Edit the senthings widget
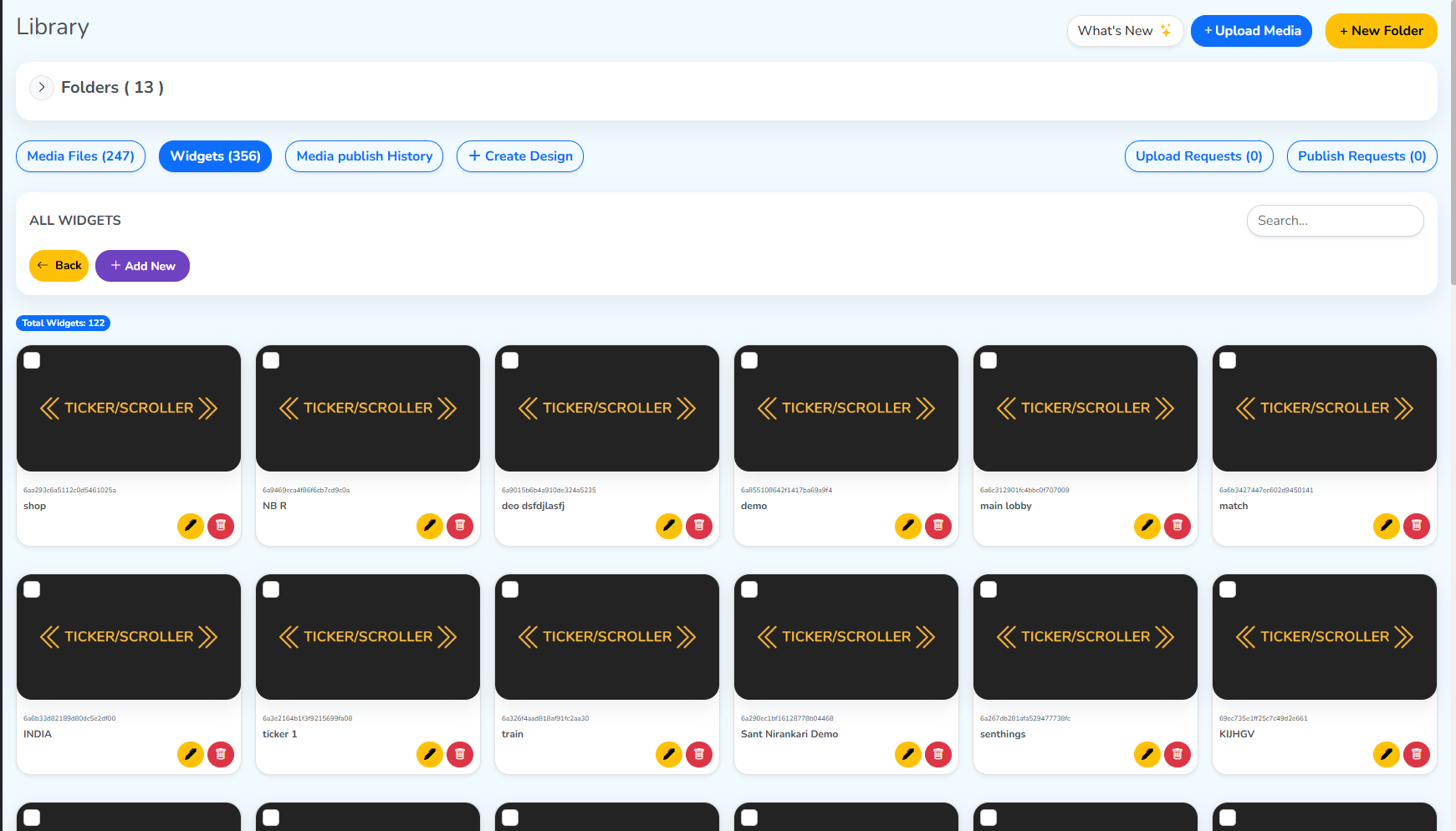Viewport: 1456px width, 831px height. [x=1147, y=754]
